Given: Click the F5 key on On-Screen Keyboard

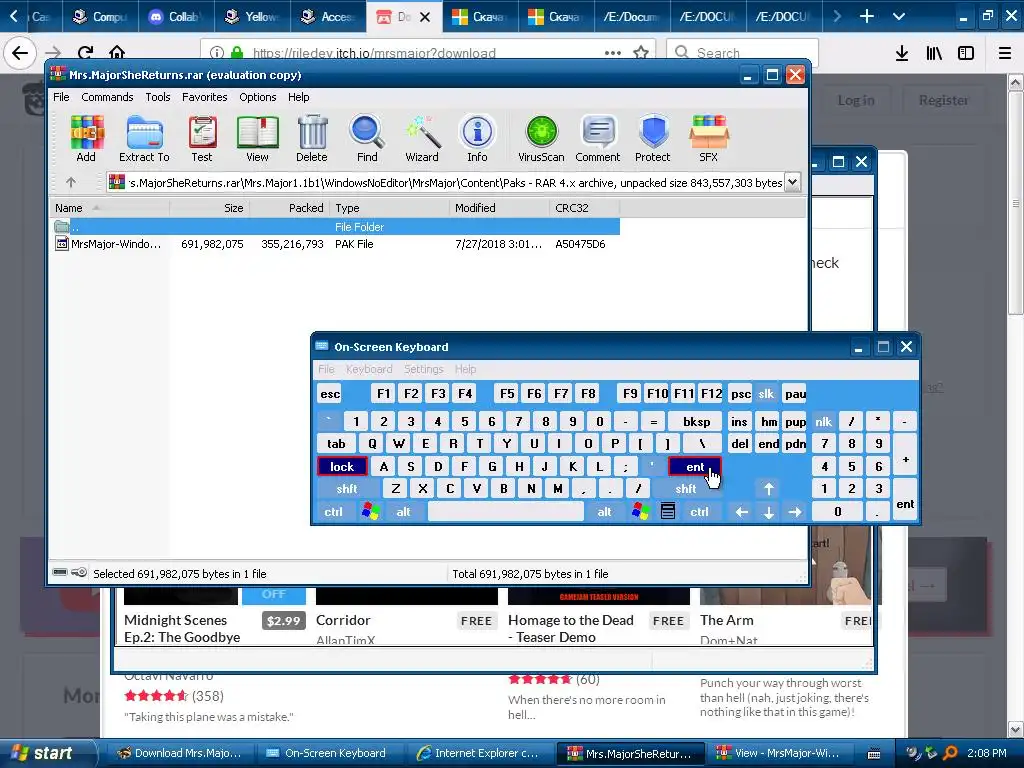Looking at the screenshot, I should point(507,393).
